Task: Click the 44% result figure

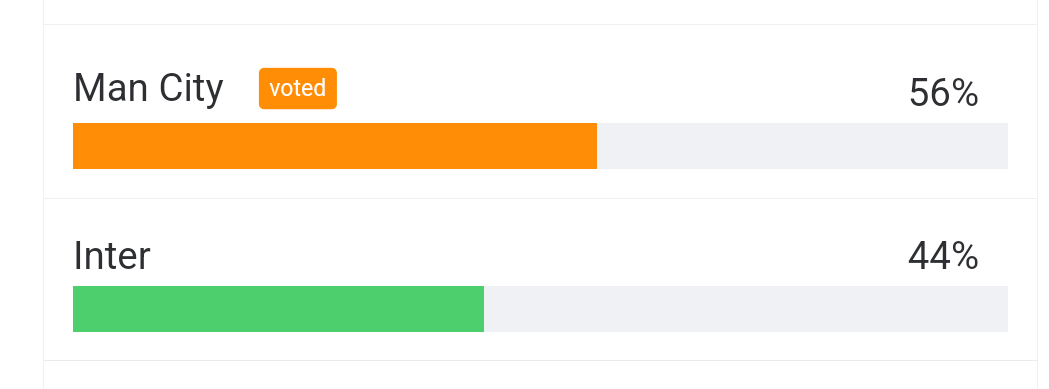Action: point(943,256)
